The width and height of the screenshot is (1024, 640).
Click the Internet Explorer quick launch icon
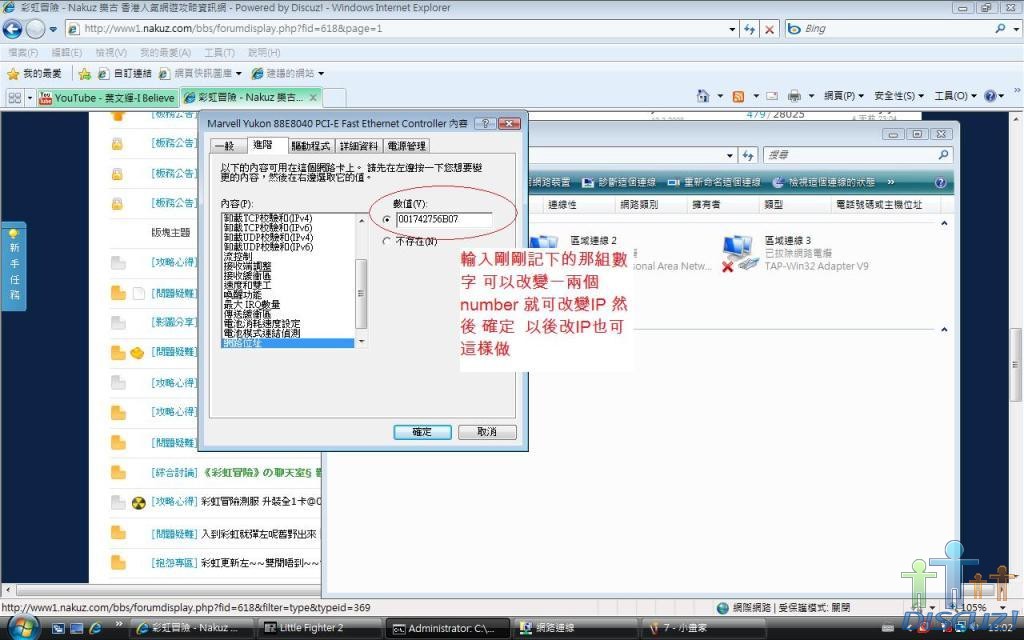95,628
